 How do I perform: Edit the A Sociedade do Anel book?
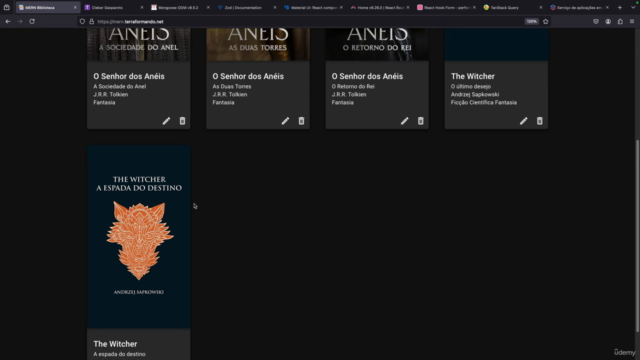pos(166,121)
